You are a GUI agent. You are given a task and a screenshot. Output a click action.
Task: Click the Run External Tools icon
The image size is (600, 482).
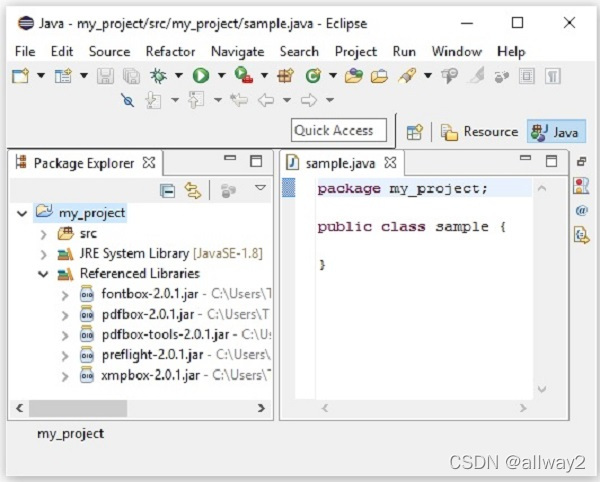[244, 75]
